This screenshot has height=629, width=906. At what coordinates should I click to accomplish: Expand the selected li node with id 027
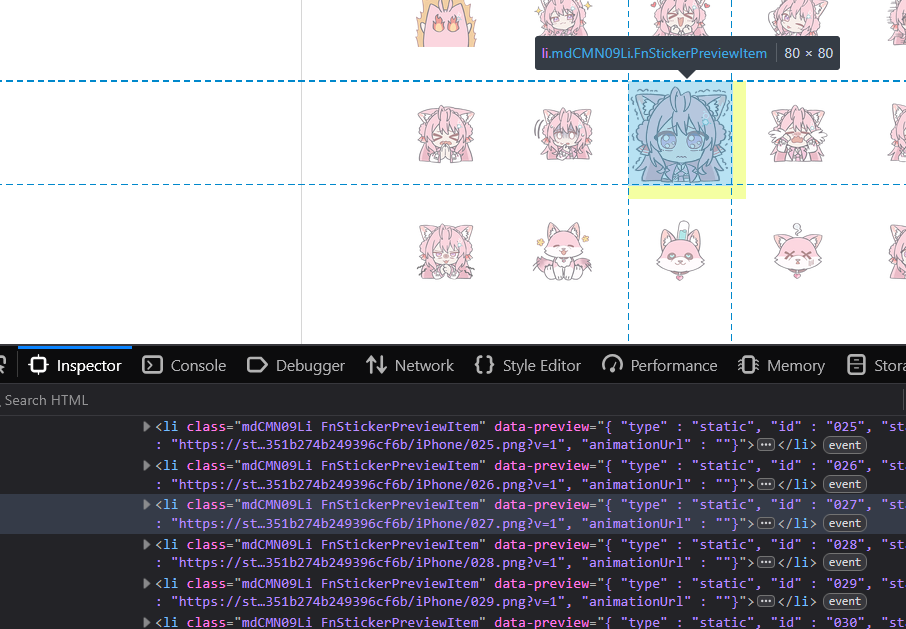(x=147, y=505)
